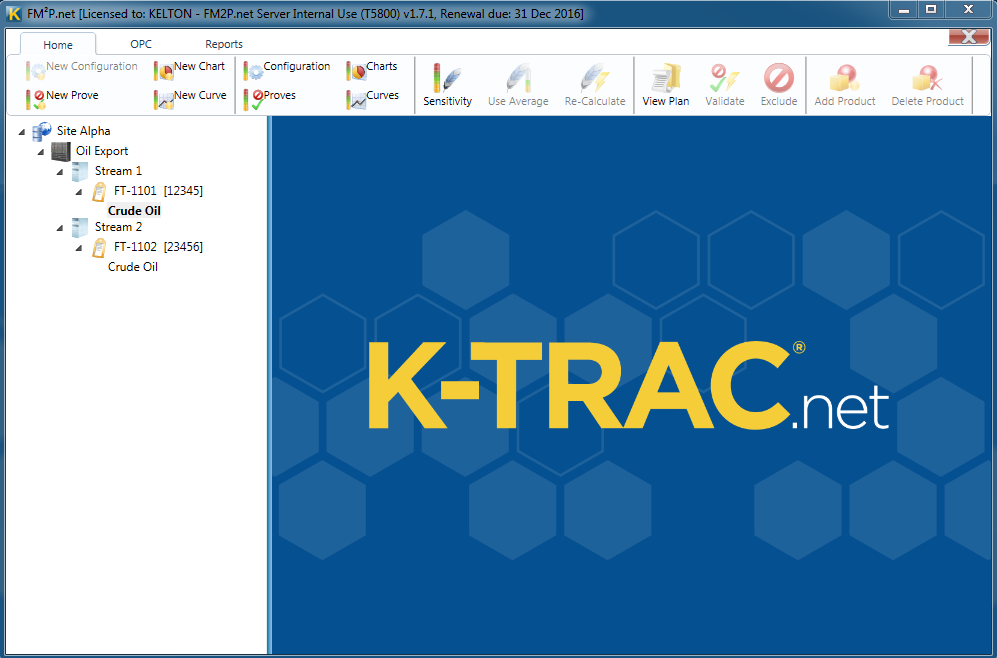Click the View Plan document icon
This screenshot has height=658, width=997.
[x=666, y=78]
